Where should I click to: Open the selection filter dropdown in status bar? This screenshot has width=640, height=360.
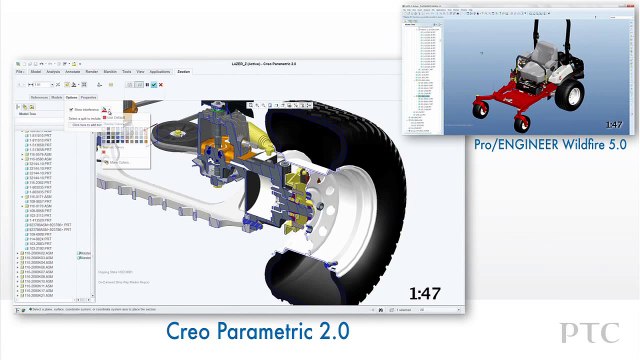point(459,310)
